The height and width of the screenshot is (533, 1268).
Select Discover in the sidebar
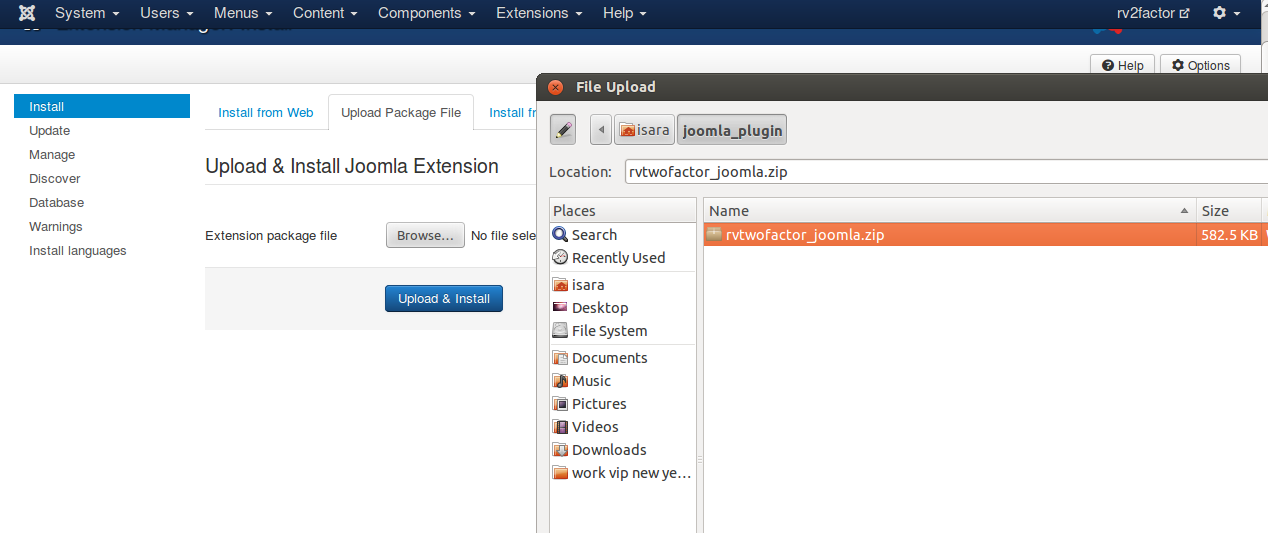click(55, 178)
